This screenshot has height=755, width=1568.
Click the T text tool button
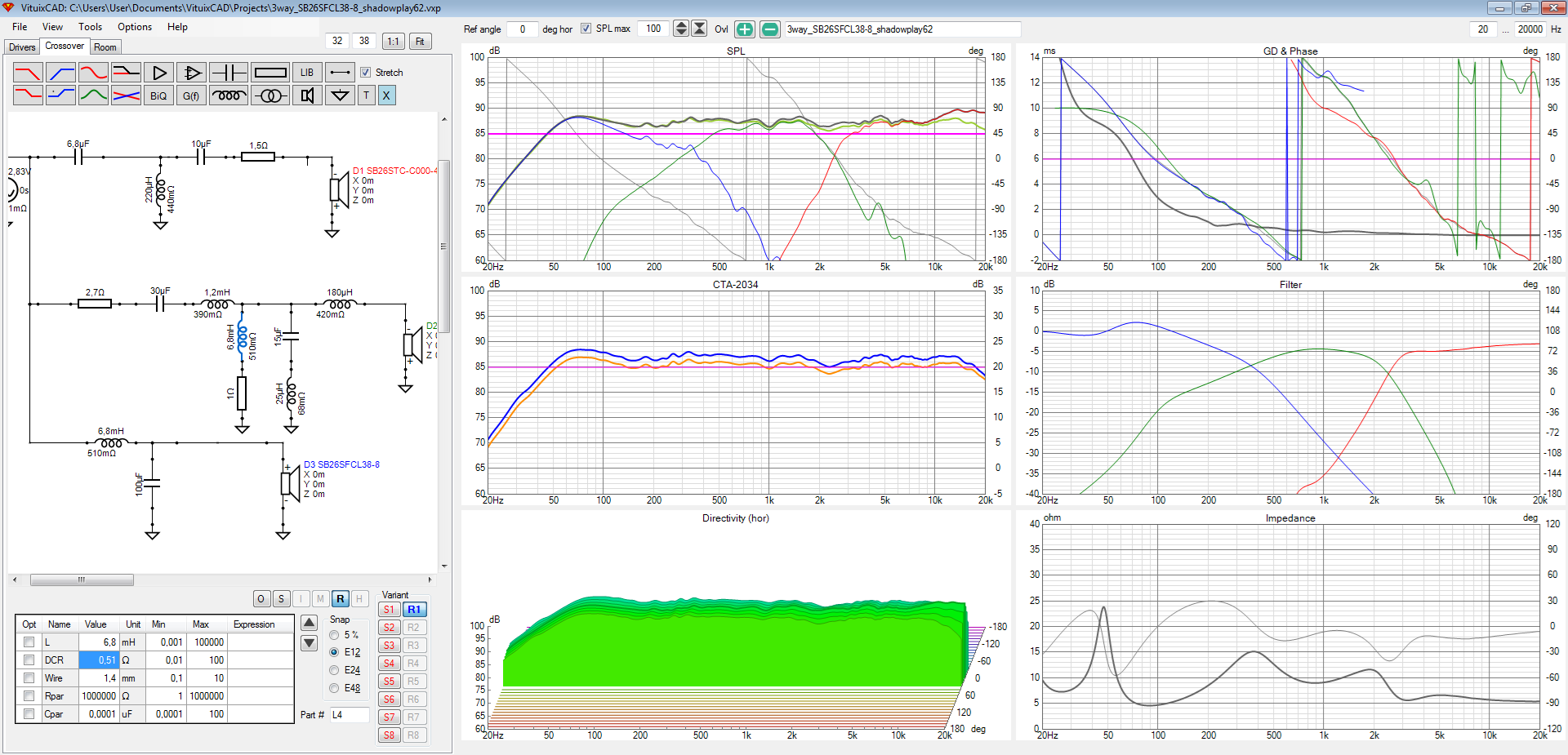(x=367, y=95)
